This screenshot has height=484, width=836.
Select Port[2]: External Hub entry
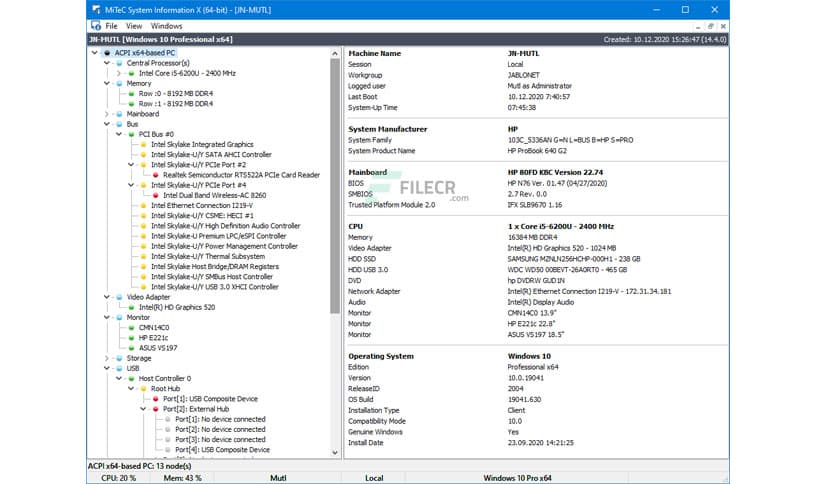click(x=196, y=409)
